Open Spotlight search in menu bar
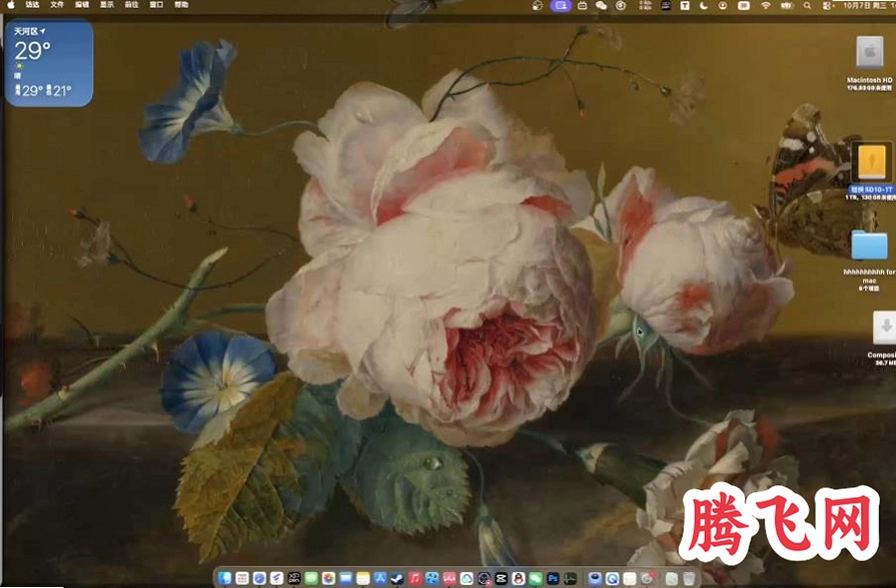Image resolution: width=896 pixels, height=588 pixels. (x=807, y=6)
